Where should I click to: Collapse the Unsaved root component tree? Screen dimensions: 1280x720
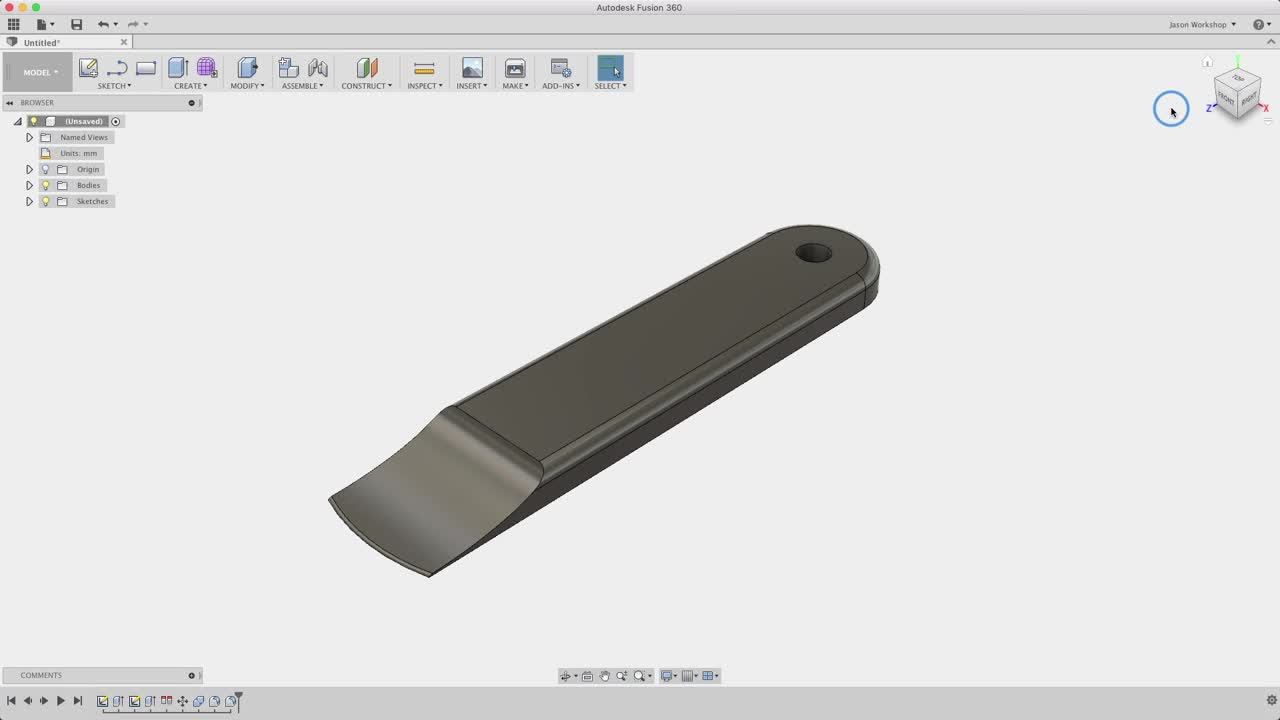(x=17, y=121)
